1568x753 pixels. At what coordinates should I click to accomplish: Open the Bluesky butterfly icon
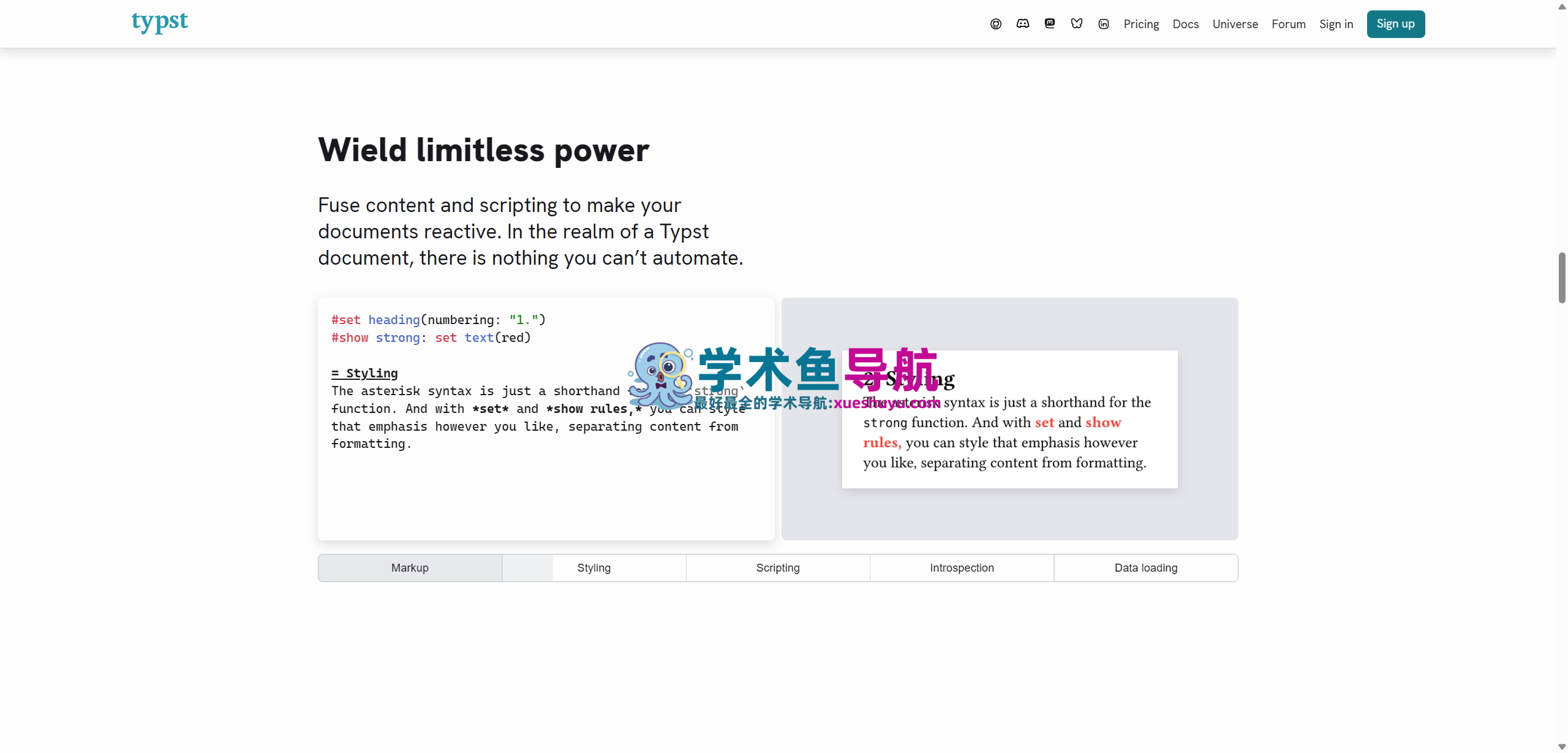tap(1077, 24)
